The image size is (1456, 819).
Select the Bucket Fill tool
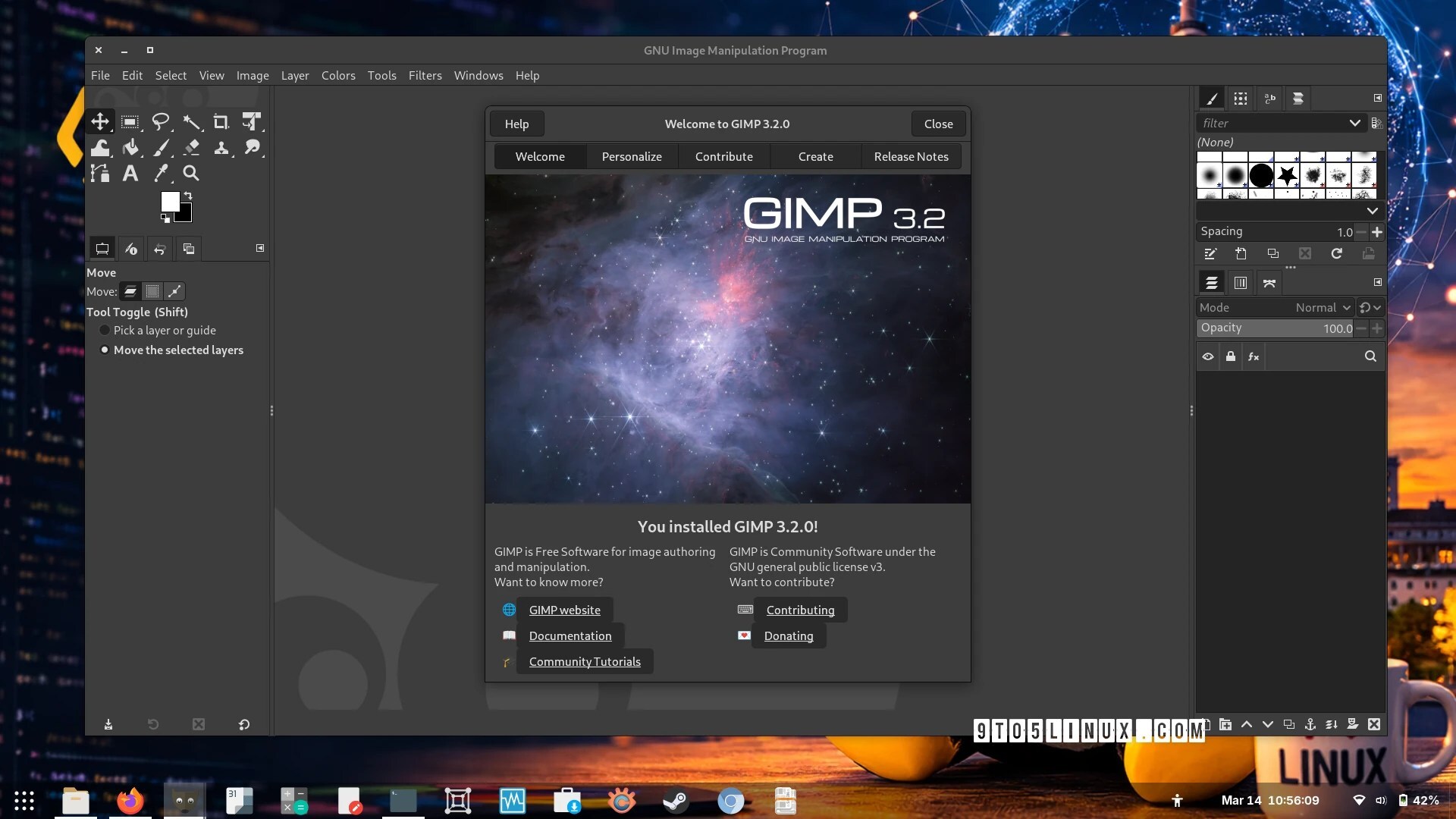130,147
